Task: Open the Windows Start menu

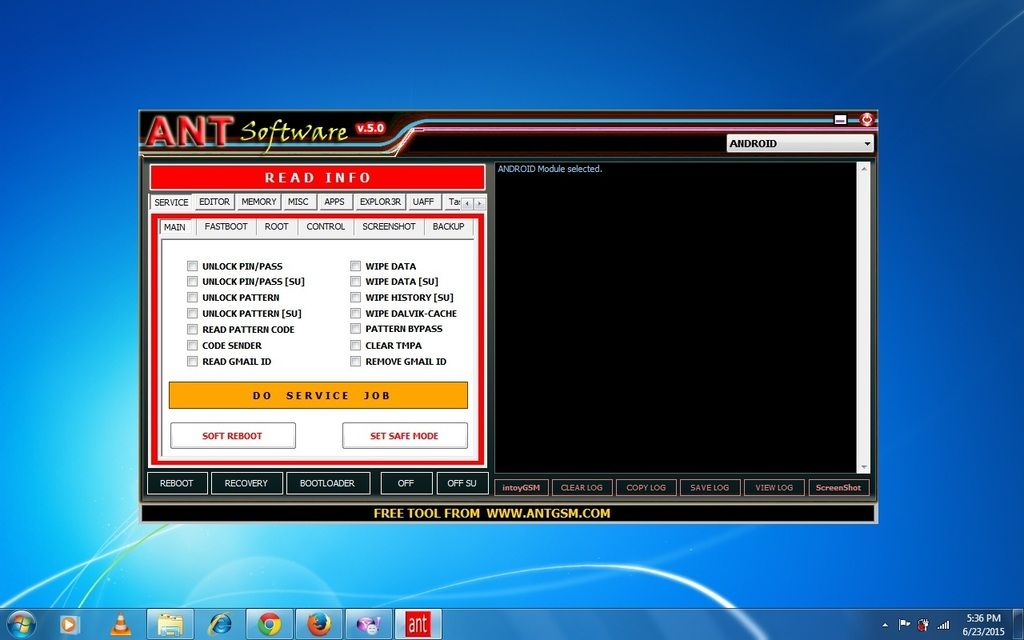Action: 22,624
